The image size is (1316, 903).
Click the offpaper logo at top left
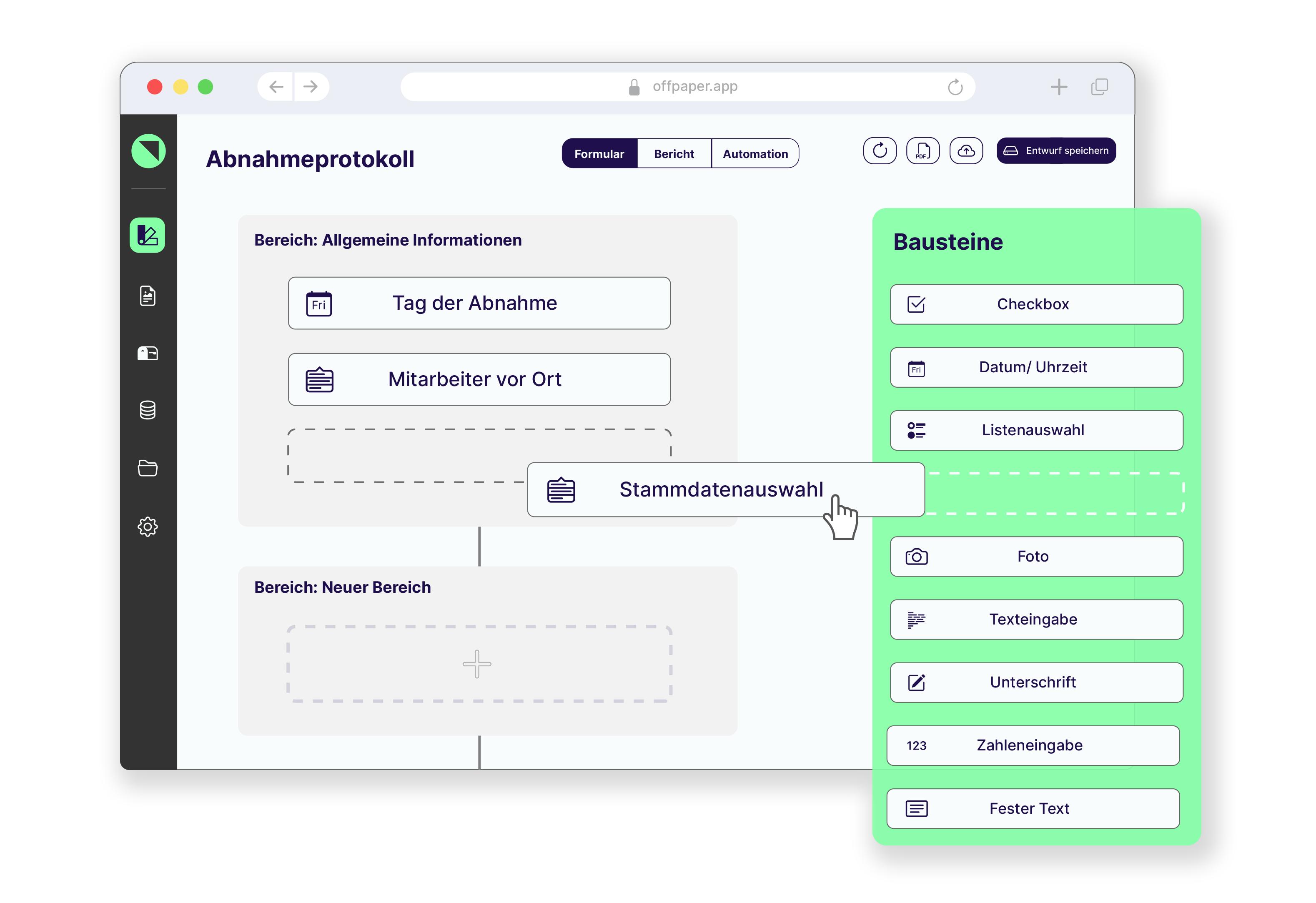coord(148,151)
